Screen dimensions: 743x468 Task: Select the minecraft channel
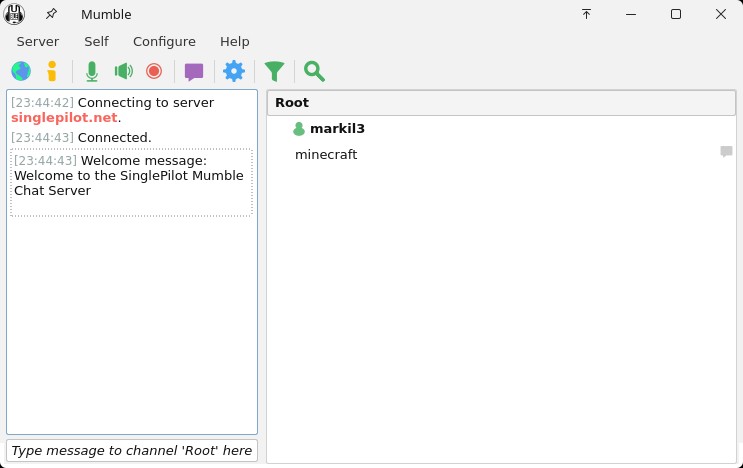326,155
